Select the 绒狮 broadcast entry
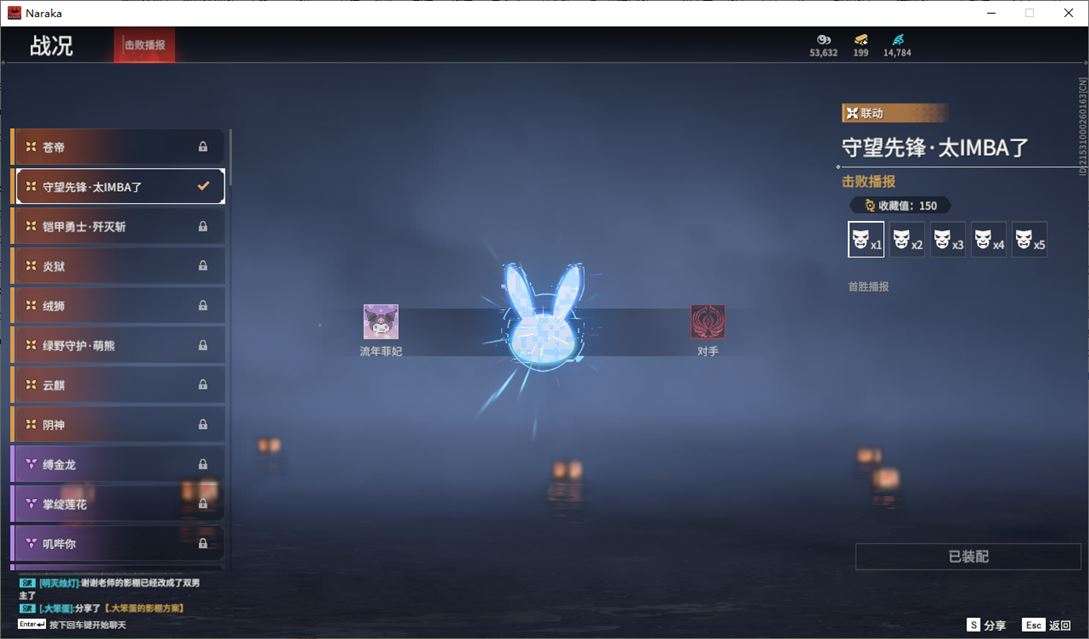The height and width of the screenshot is (639, 1089). (x=118, y=306)
